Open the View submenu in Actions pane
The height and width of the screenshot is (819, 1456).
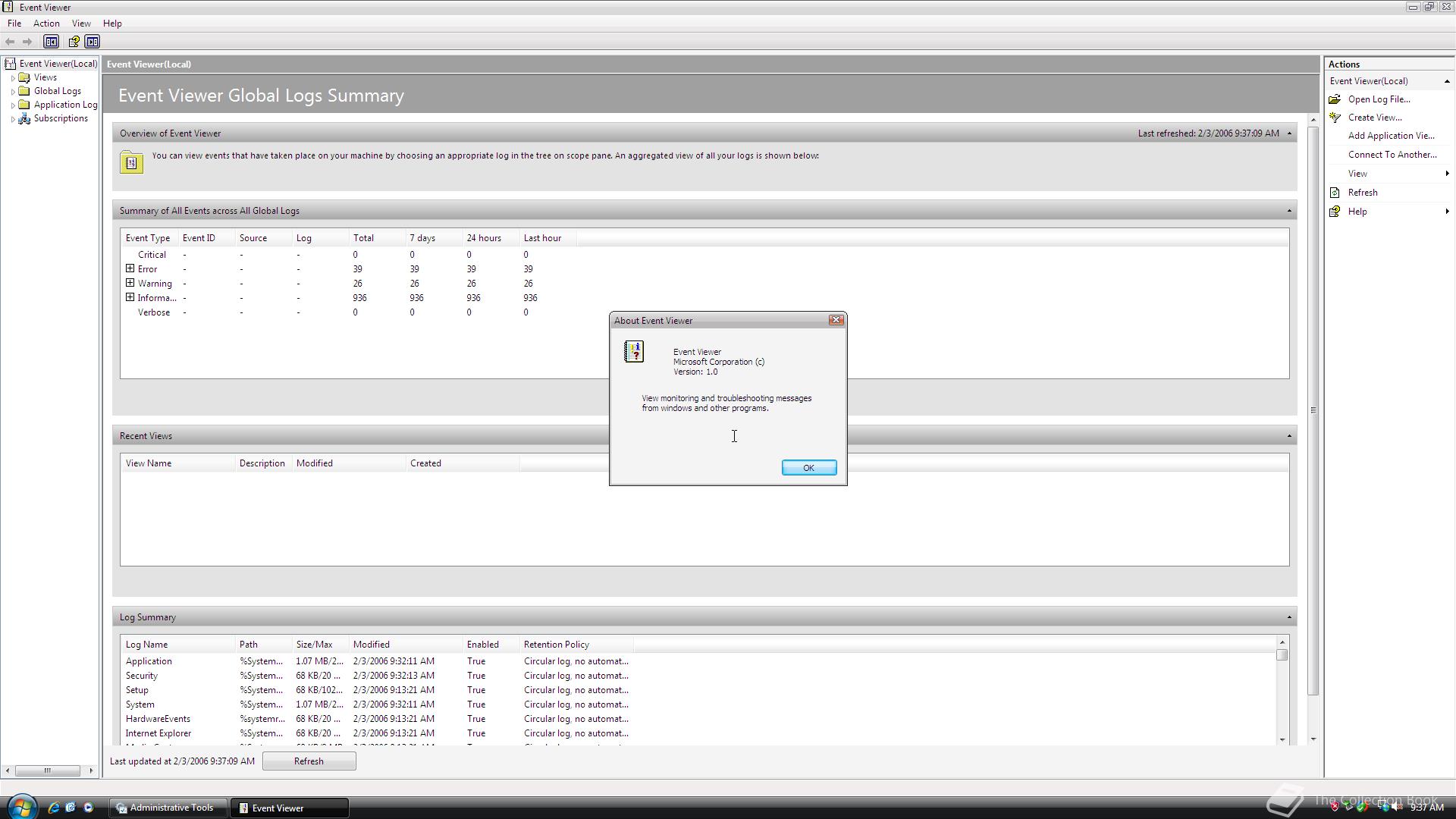click(x=1357, y=174)
